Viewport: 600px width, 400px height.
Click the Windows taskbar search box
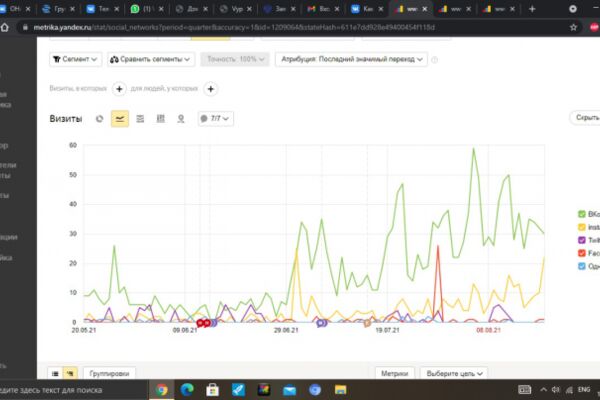coord(73,390)
